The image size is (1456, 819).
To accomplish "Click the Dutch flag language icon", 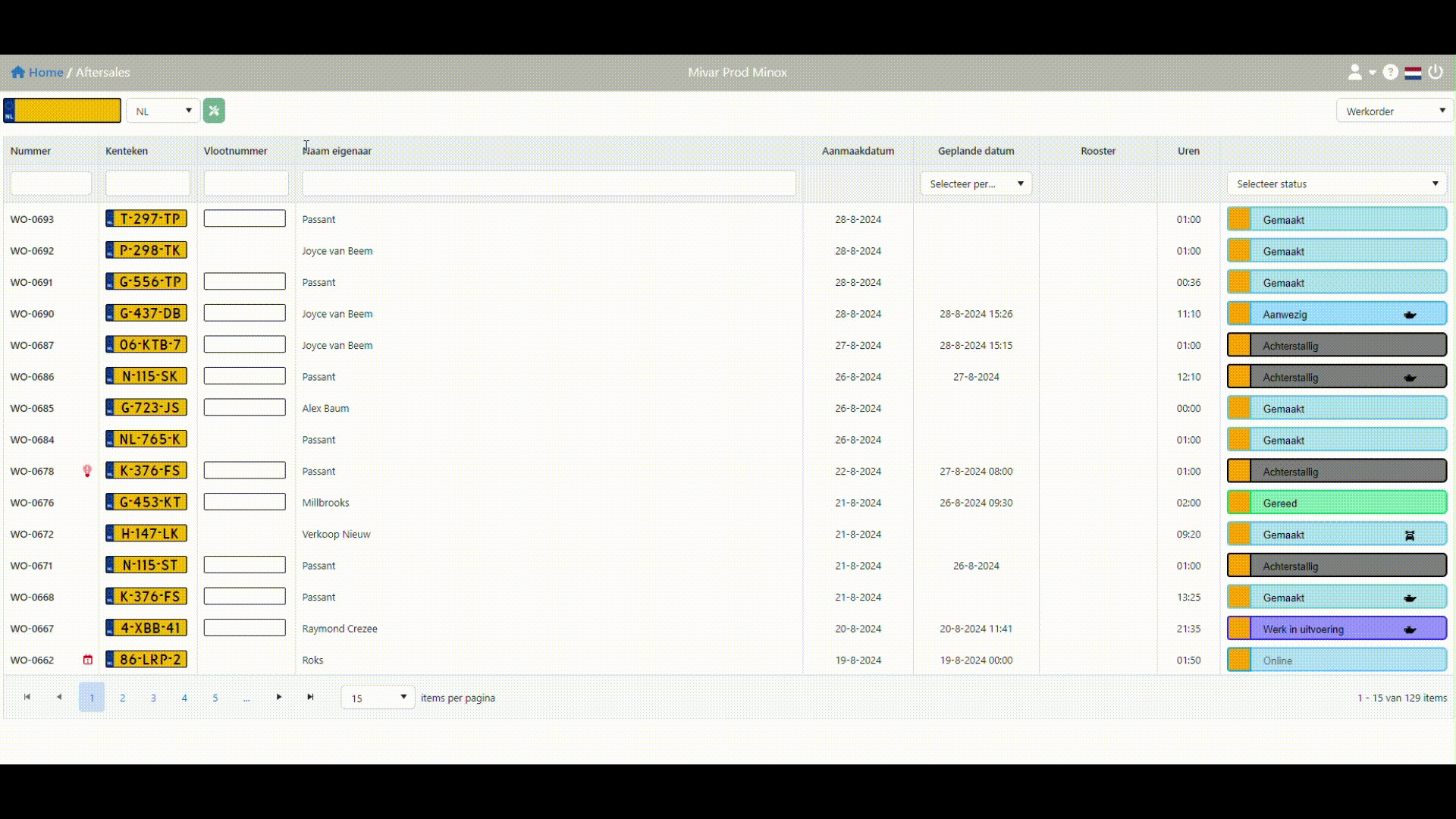I will coord(1413,73).
